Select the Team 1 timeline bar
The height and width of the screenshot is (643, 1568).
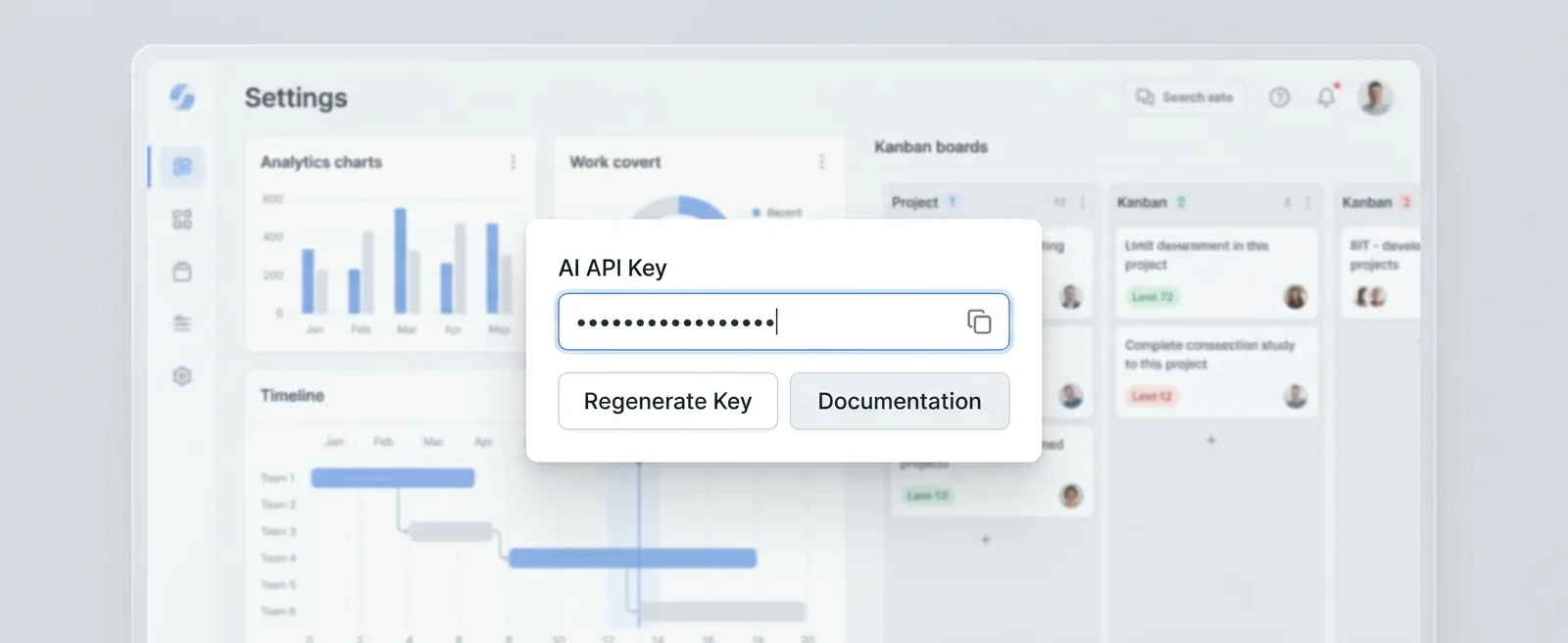coord(393,477)
